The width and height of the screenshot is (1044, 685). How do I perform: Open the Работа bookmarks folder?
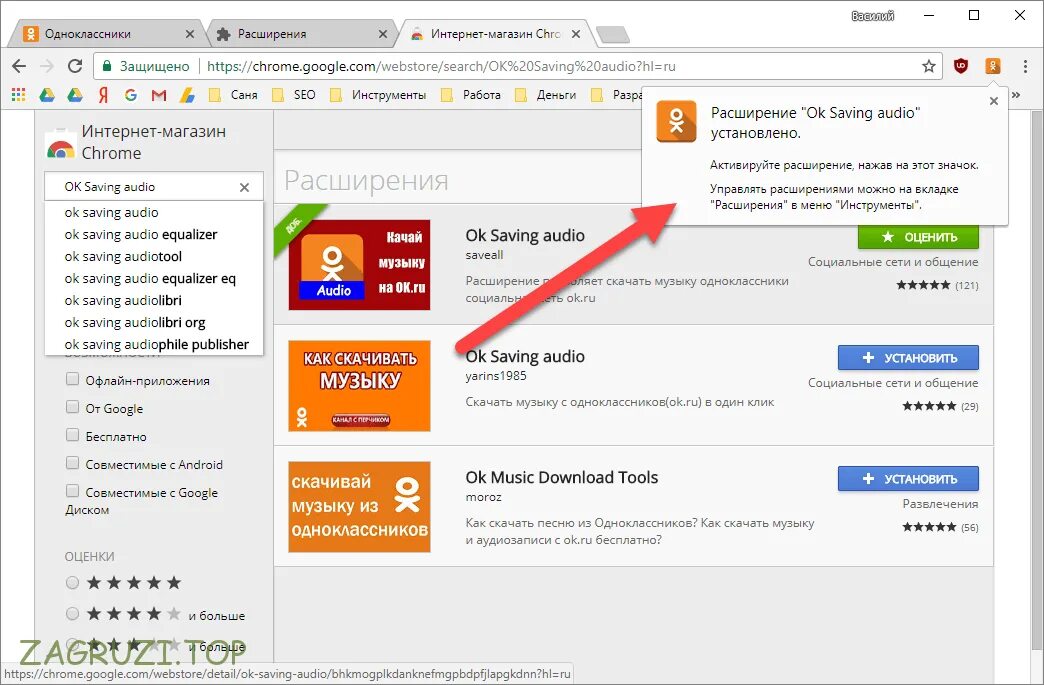coord(471,95)
